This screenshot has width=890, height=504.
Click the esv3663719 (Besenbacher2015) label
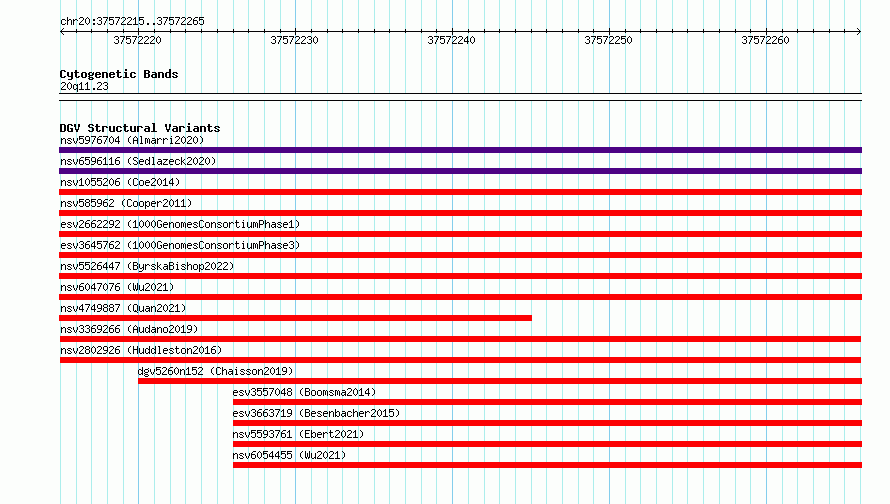pos(316,413)
